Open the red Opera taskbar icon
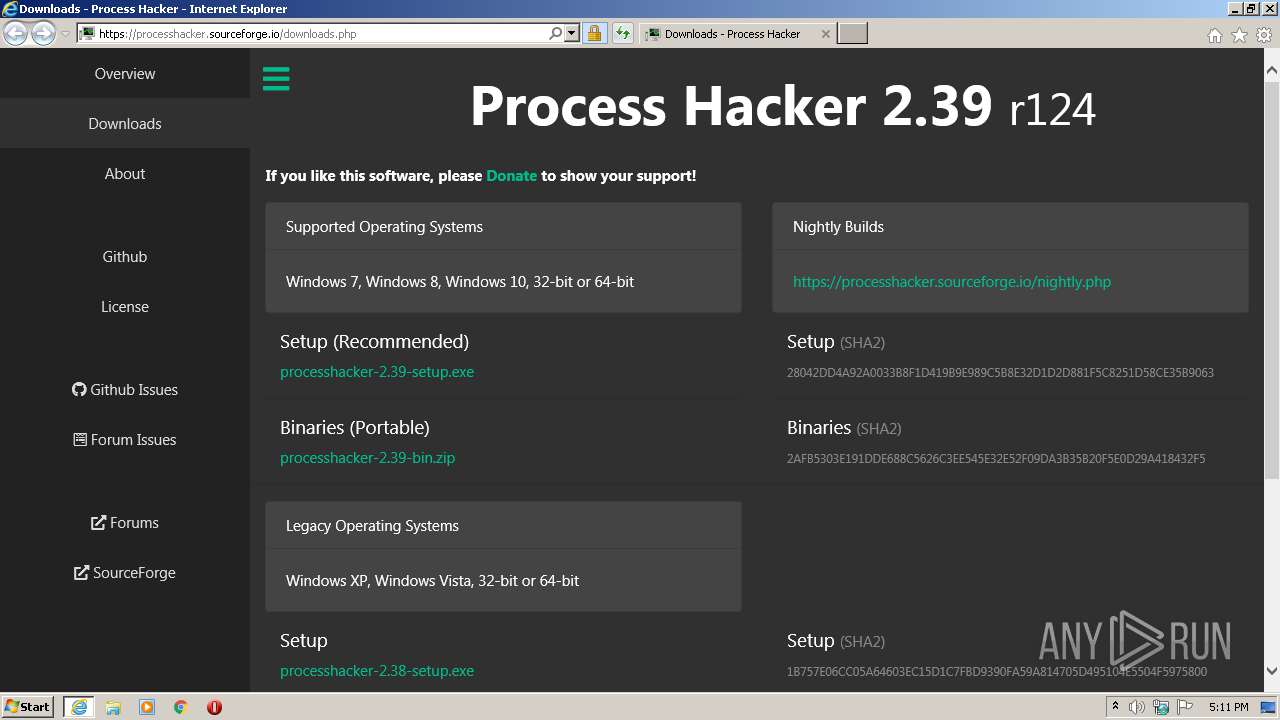Screen dimensions: 1280x720 coord(214,706)
